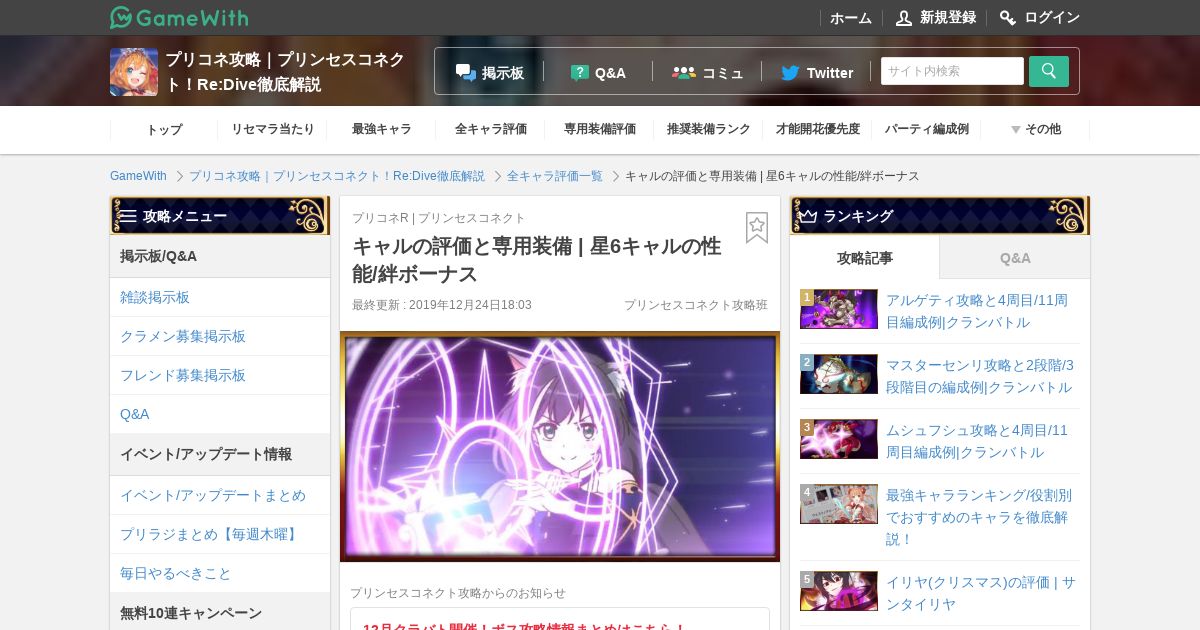Open 最強キャラランキング/役割別 article link
The image size is (1200, 630).
pyautogui.click(x=979, y=517)
